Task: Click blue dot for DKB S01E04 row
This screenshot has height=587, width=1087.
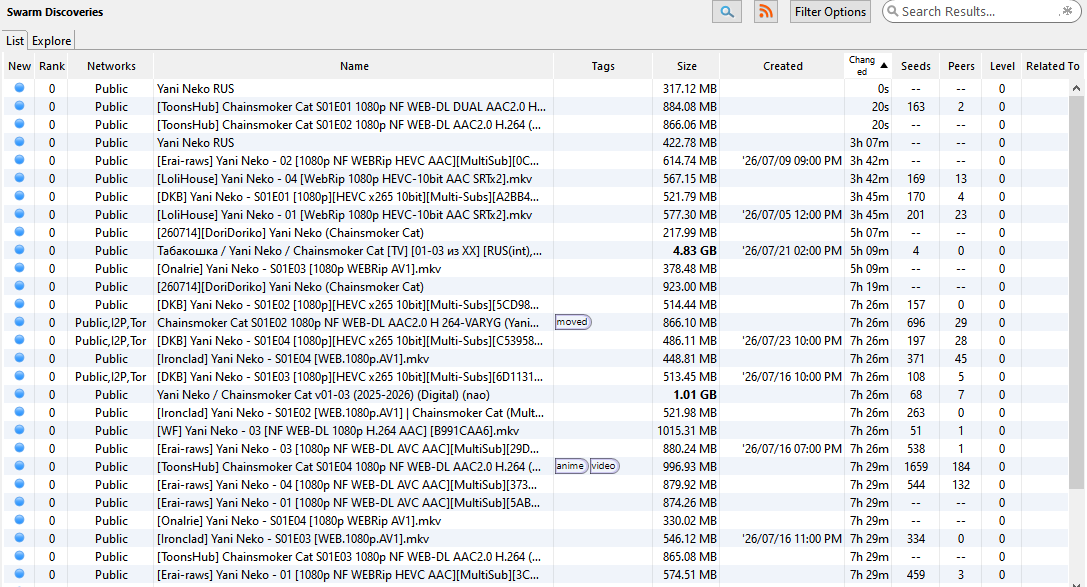Action: [x=19, y=340]
